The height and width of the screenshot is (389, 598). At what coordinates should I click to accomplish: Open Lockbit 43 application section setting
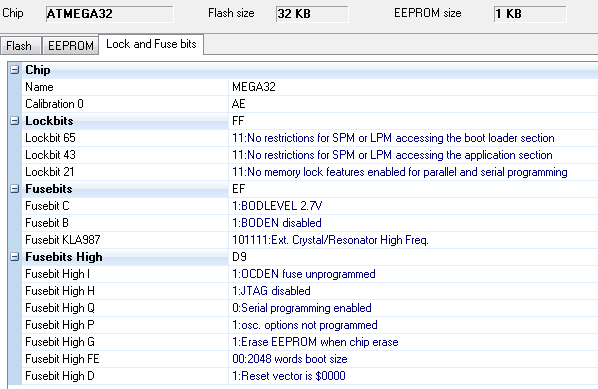(x=392, y=155)
